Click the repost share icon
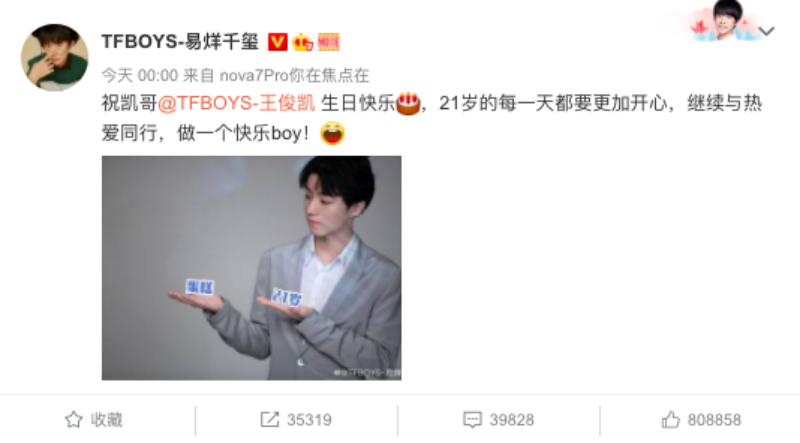 click(x=269, y=420)
